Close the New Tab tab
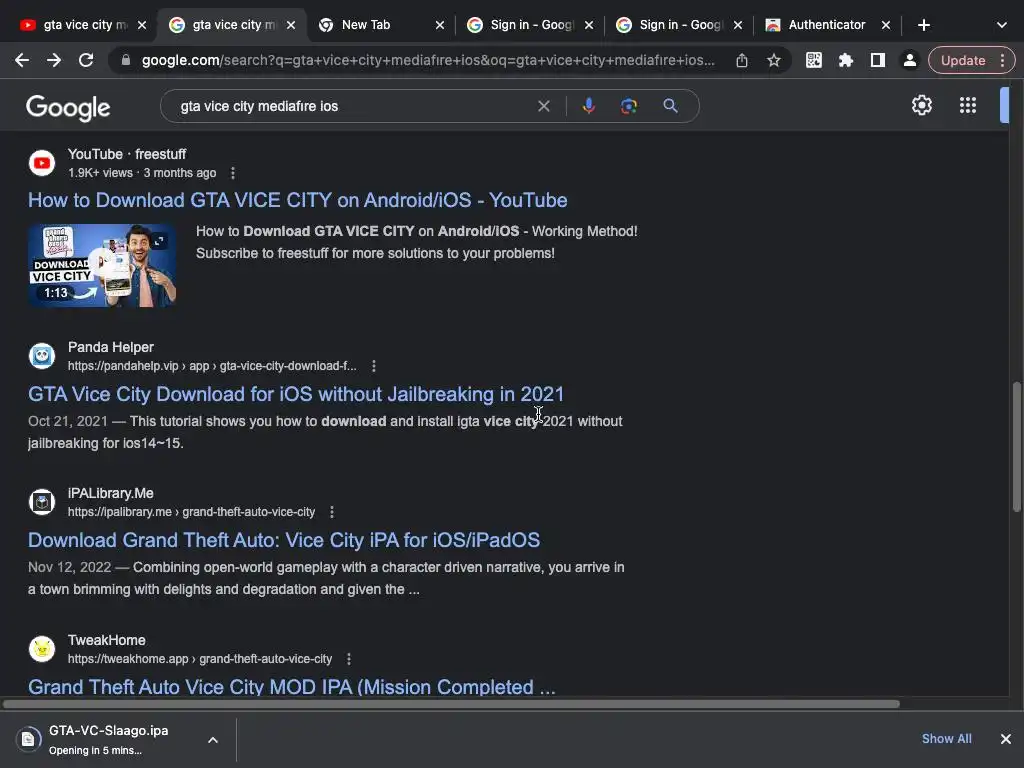Screen dimensions: 1024x768 [440, 25]
